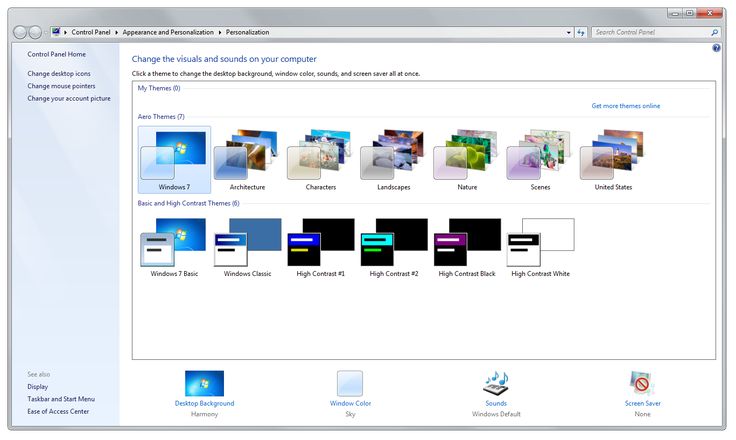Expand the arrow before Control Panel breadcrumb

(x=65, y=32)
